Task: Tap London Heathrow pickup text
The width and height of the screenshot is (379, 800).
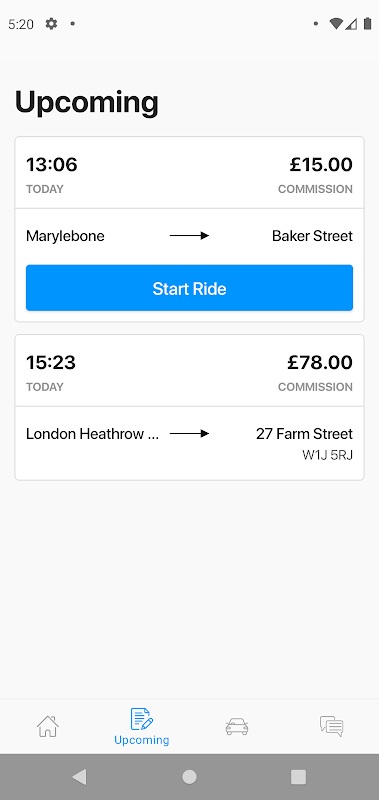Action: pos(92,434)
